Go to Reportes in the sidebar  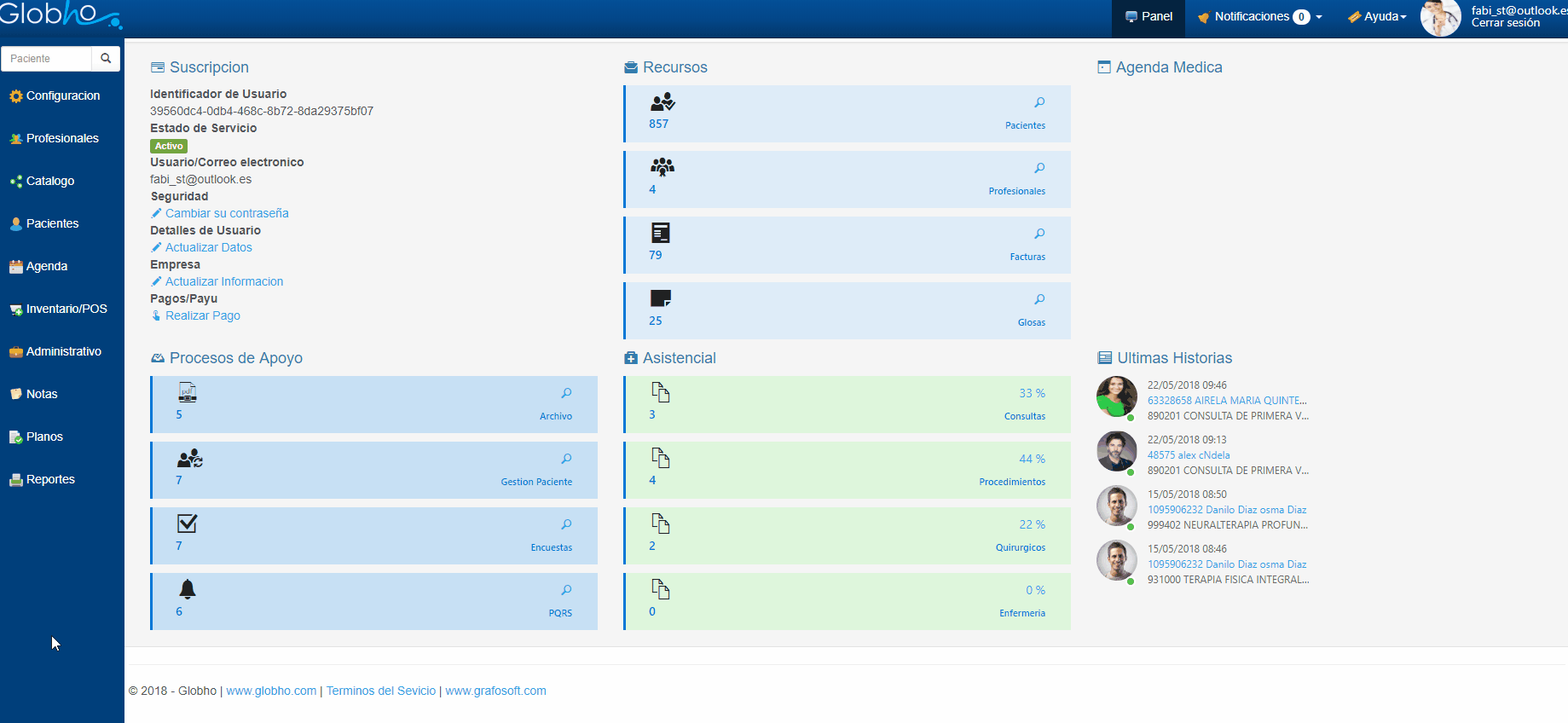pos(50,479)
